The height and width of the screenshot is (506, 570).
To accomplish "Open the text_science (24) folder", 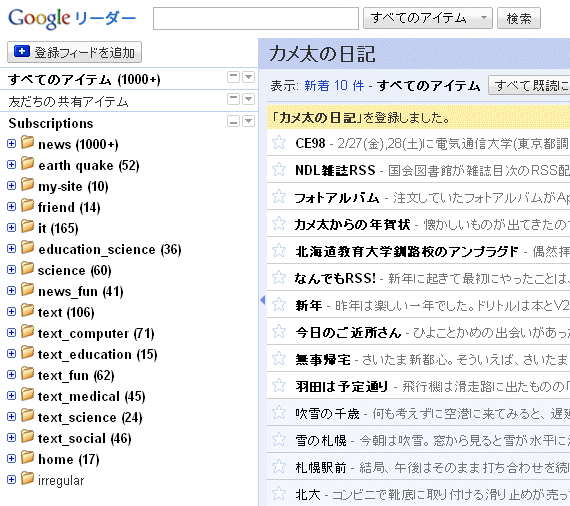I will tap(90, 417).
